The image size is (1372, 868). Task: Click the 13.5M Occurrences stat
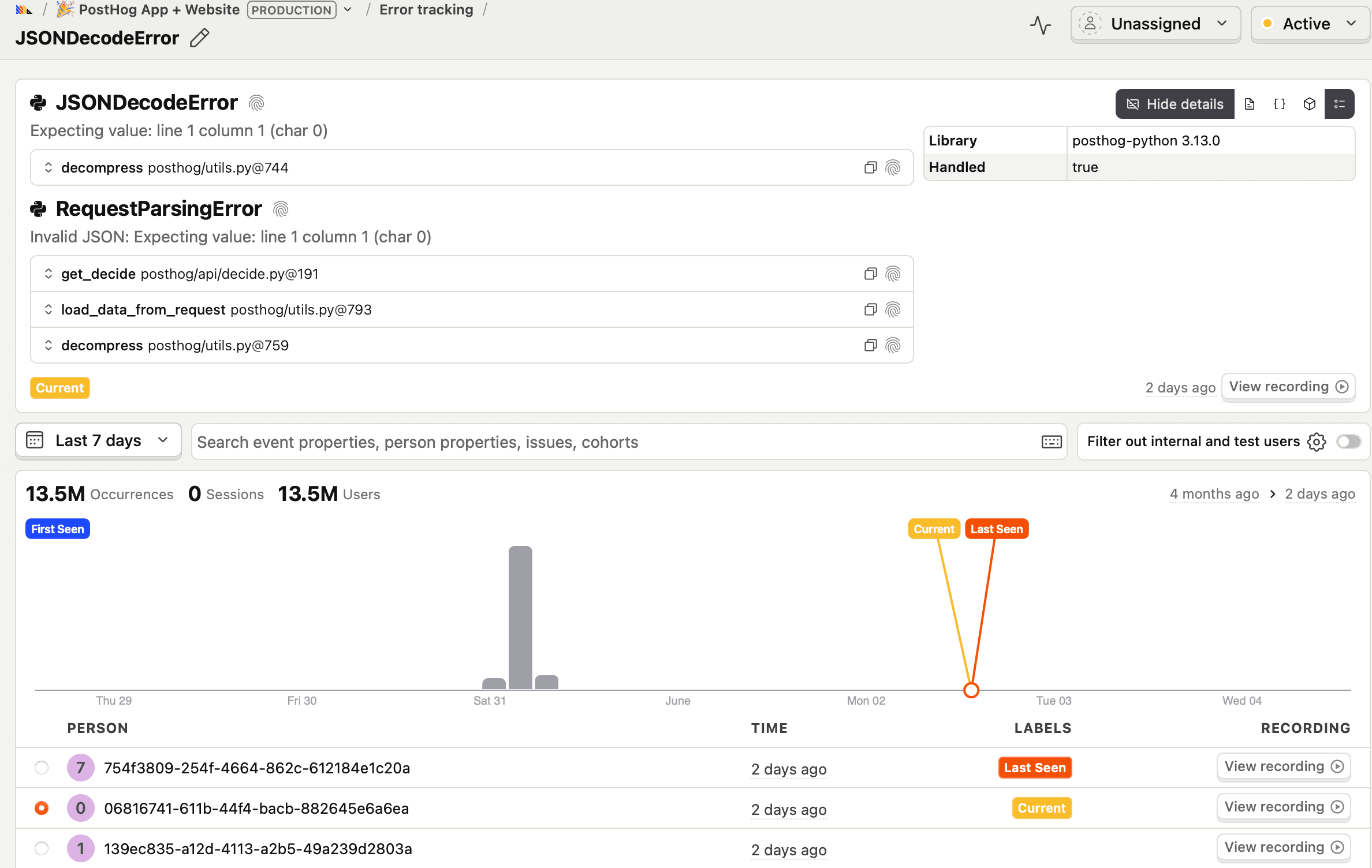tap(99, 494)
